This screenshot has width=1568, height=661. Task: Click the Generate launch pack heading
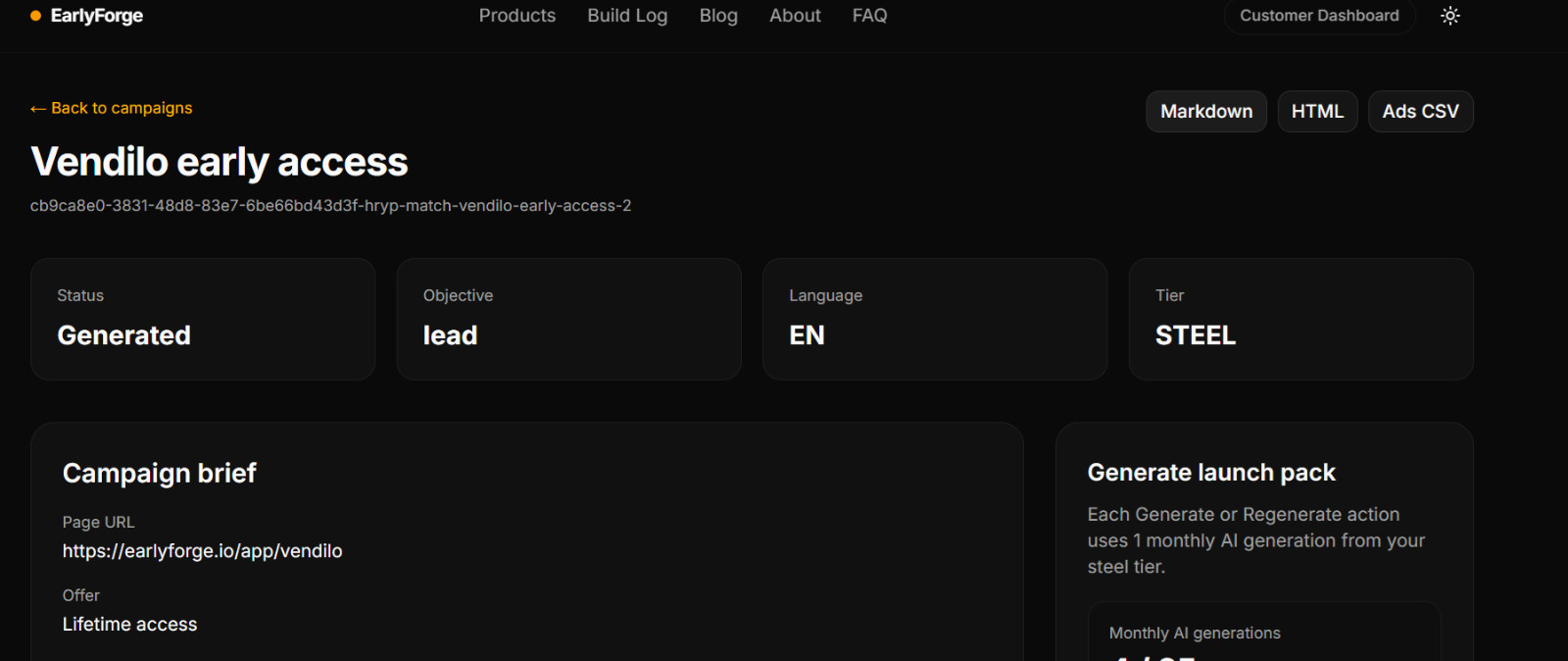(1211, 473)
